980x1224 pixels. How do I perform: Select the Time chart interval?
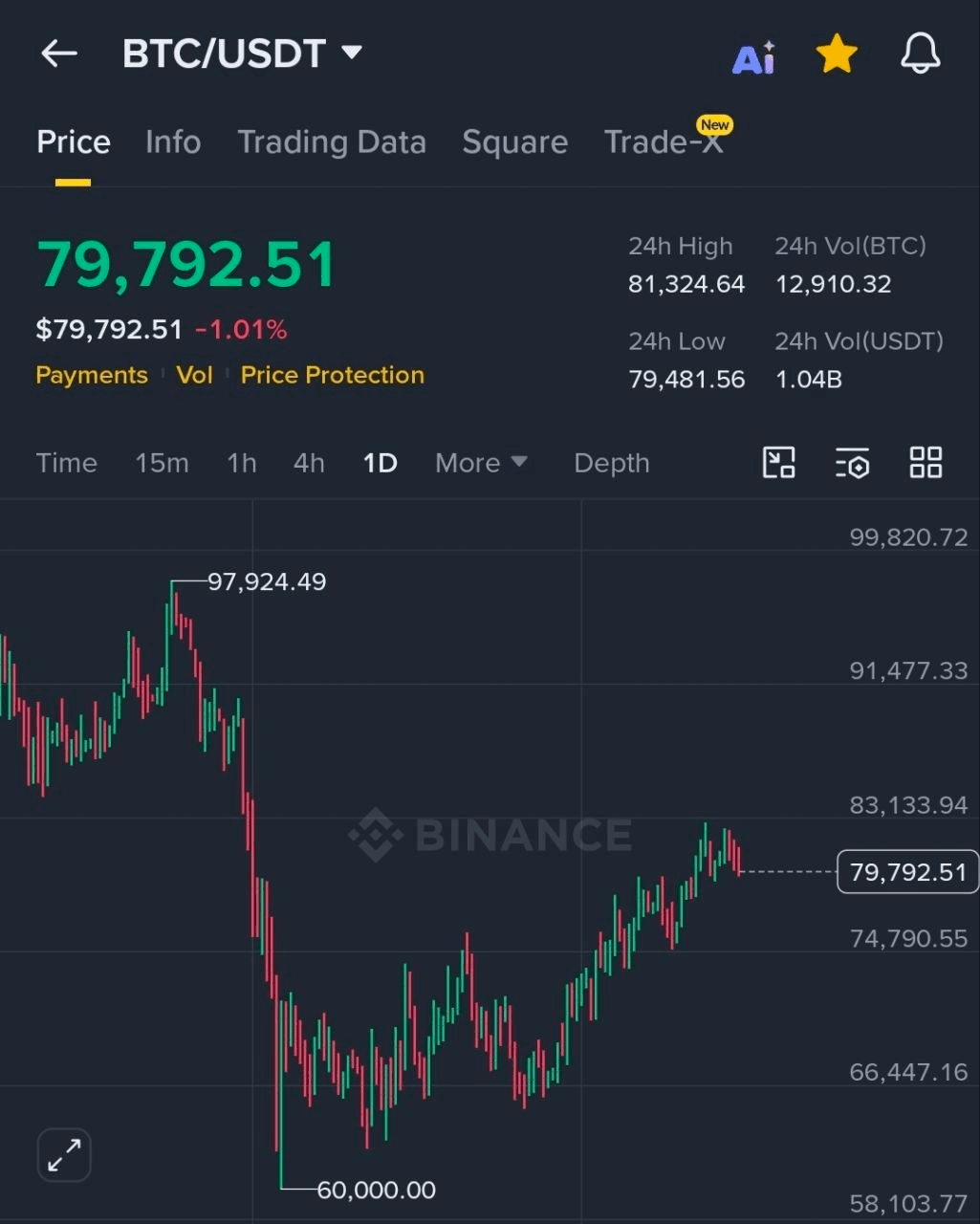coord(67,463)
